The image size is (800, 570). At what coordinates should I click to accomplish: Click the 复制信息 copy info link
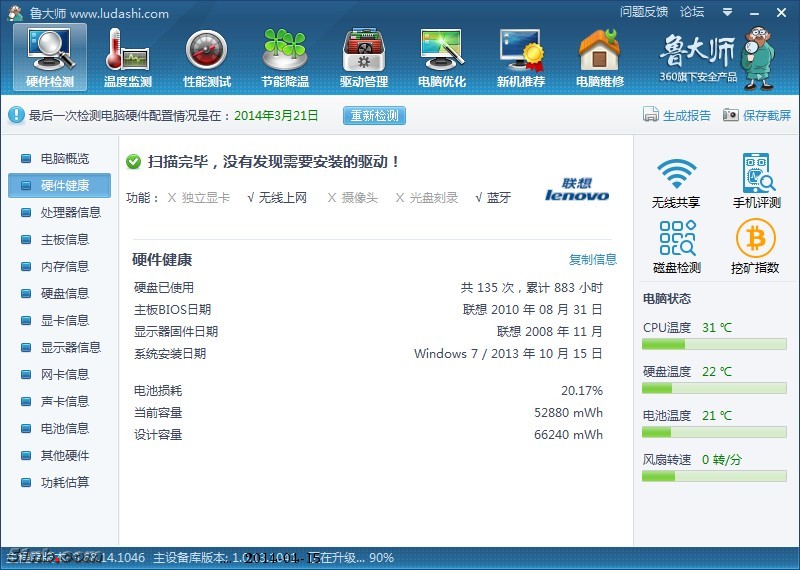point(593,260)
